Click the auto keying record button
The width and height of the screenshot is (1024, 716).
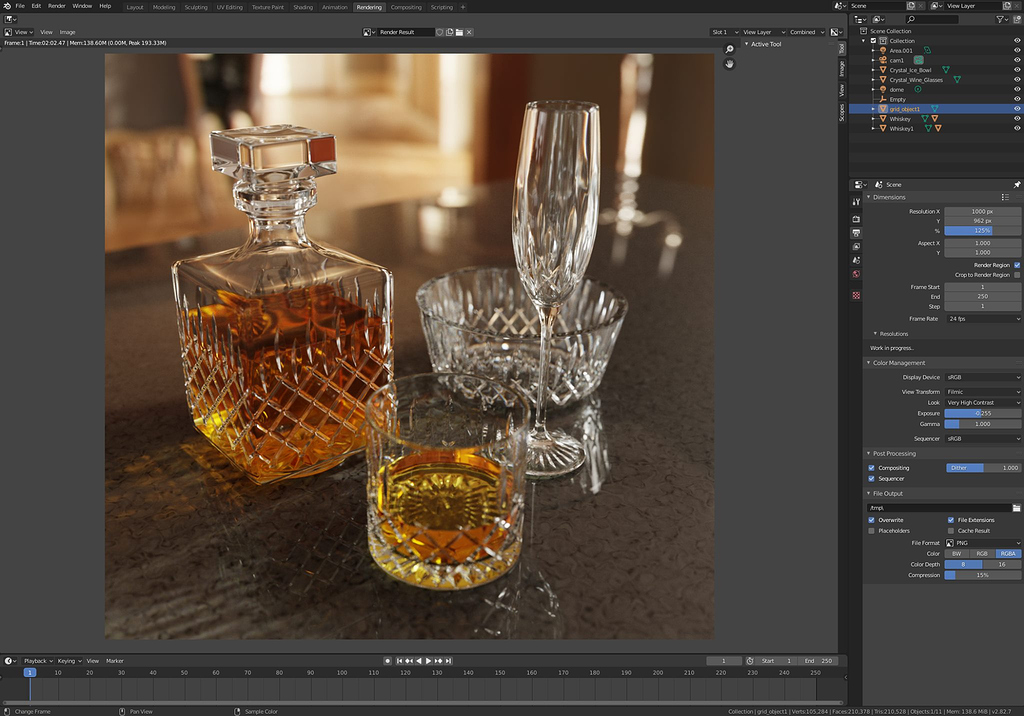click(x=388, y=661)
